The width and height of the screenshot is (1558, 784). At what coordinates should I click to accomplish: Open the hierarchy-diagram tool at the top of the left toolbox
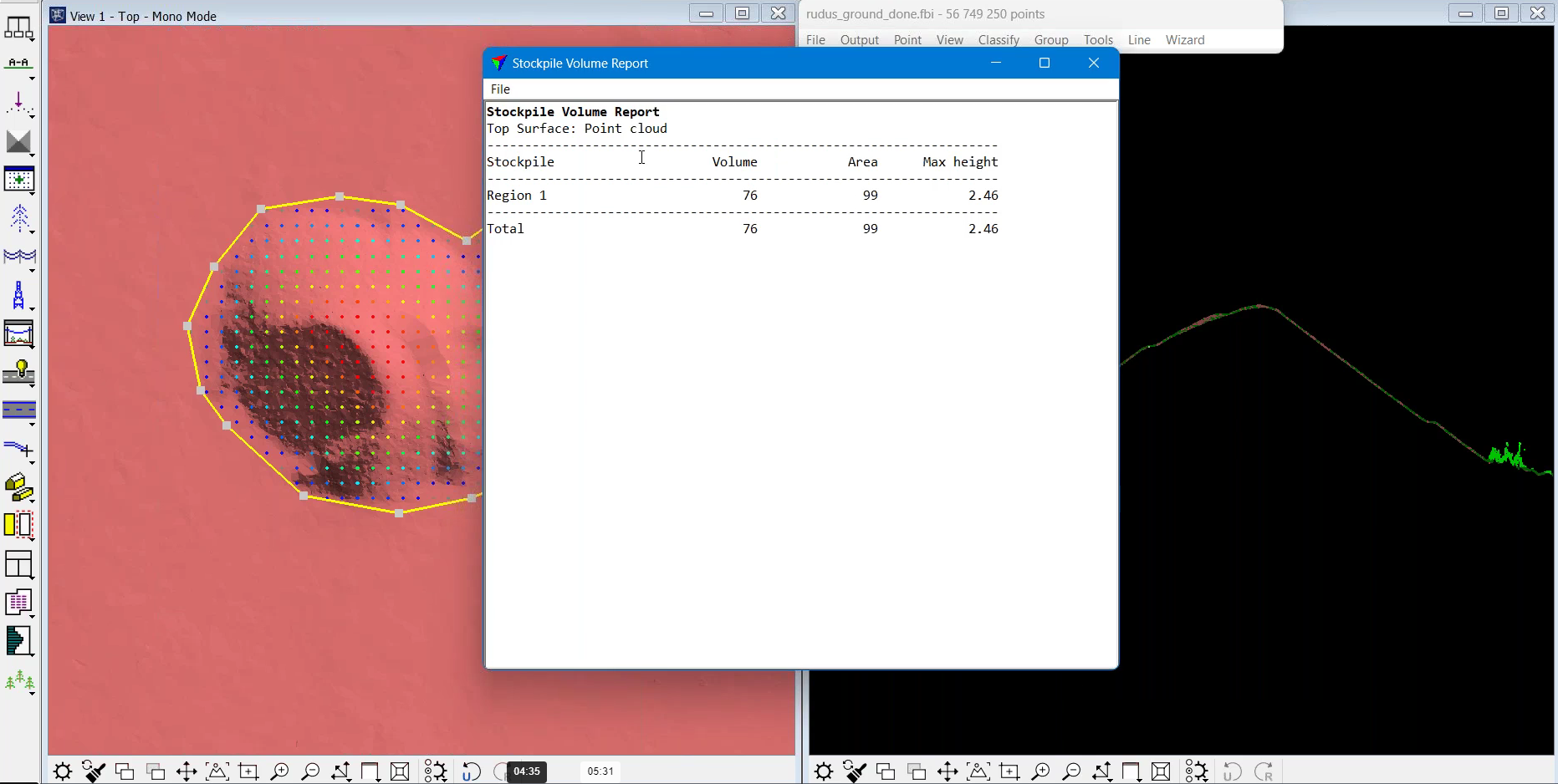tap(18, 28)
